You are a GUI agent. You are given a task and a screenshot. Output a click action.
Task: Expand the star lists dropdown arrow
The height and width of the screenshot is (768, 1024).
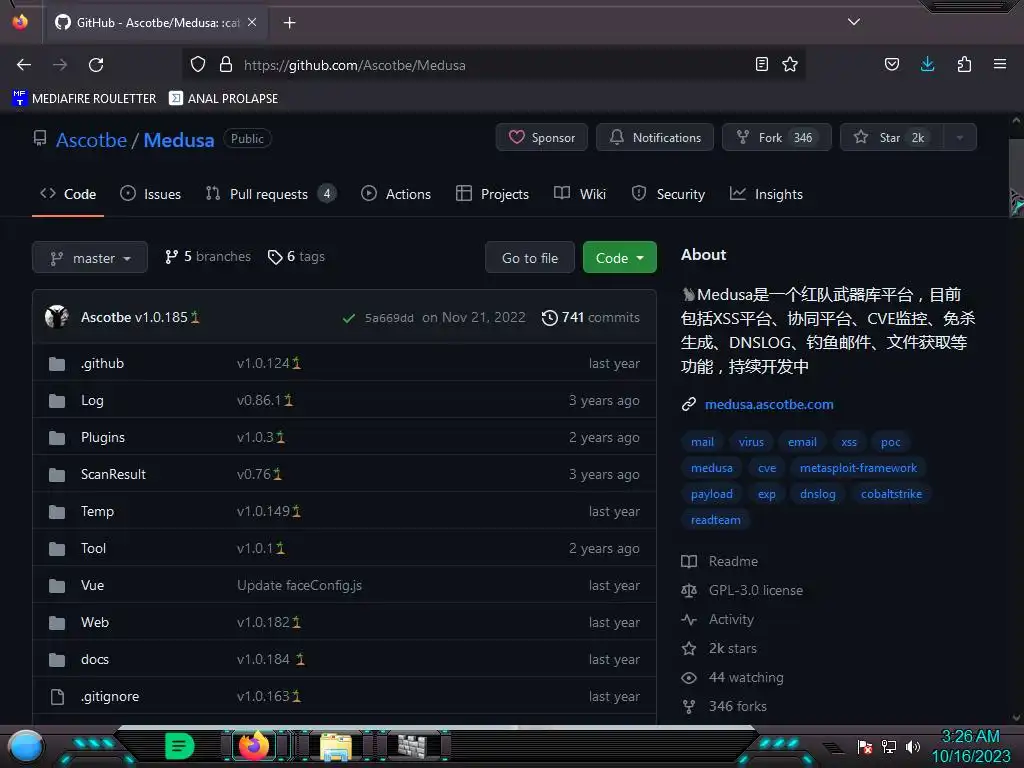[x=959, y=137]
